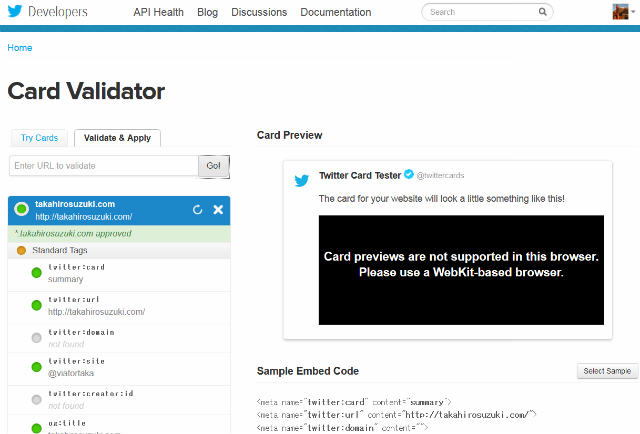Click @viatortaka under twitter:site
Image resolution: width=640 pixels, height=434 pixels.
pyautogui.click(x=71, y=373)
